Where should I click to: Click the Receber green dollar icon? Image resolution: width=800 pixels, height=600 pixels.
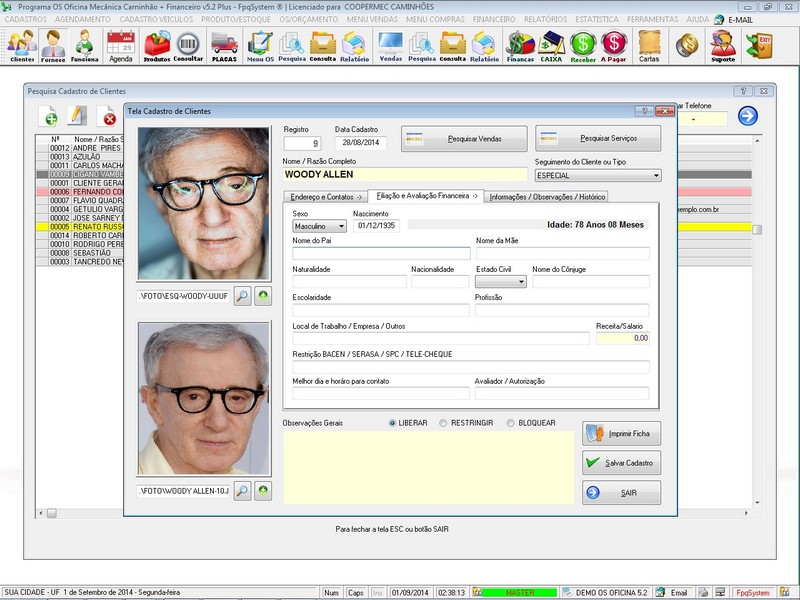[x=583, y=45]
